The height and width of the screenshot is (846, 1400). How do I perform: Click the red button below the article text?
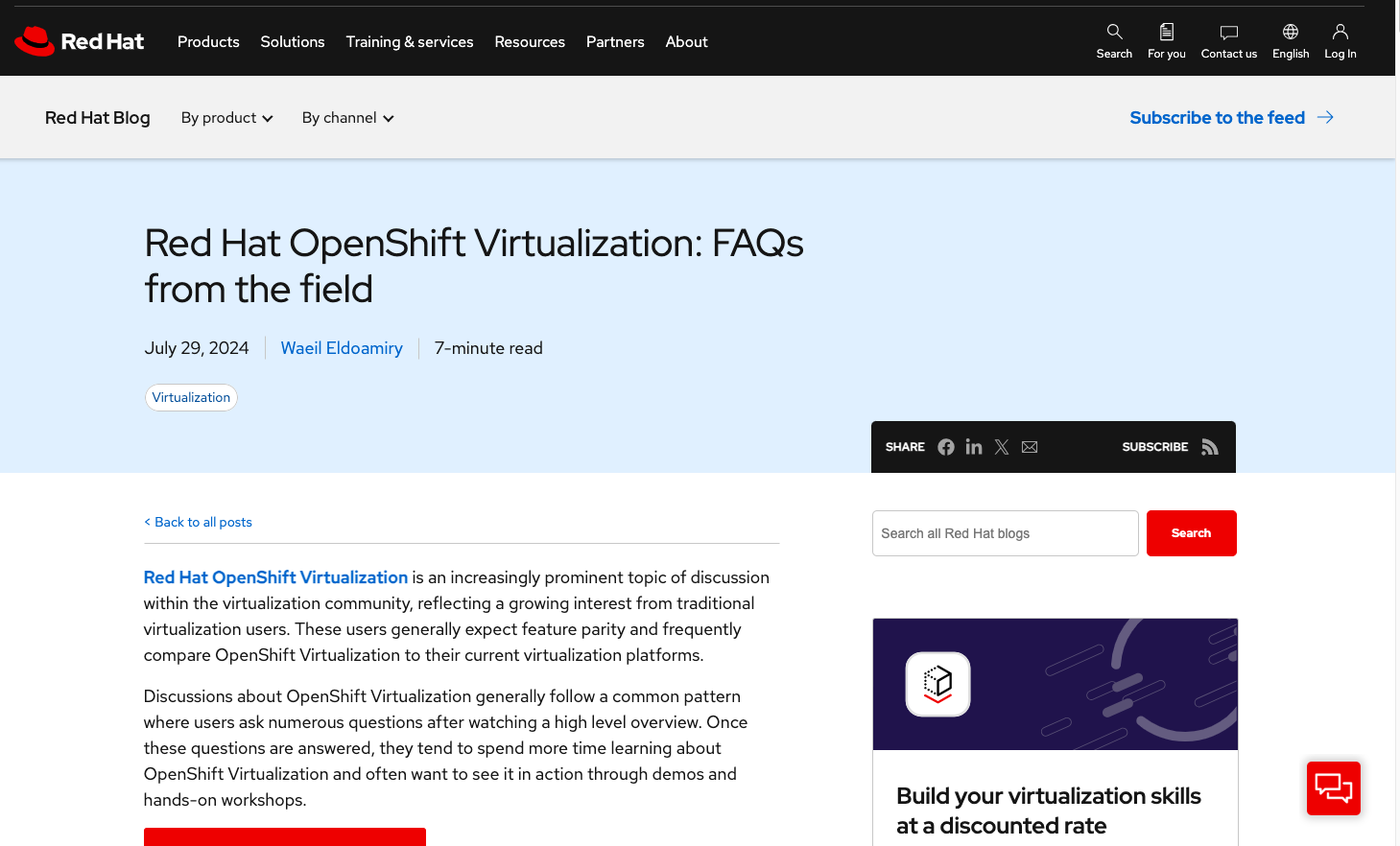(x=285, y=836)
